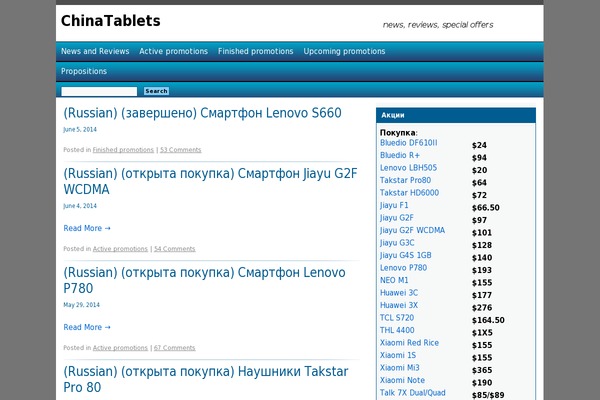Focus the search text field
Screen dimensions: 600x400
tap(99, 91)
